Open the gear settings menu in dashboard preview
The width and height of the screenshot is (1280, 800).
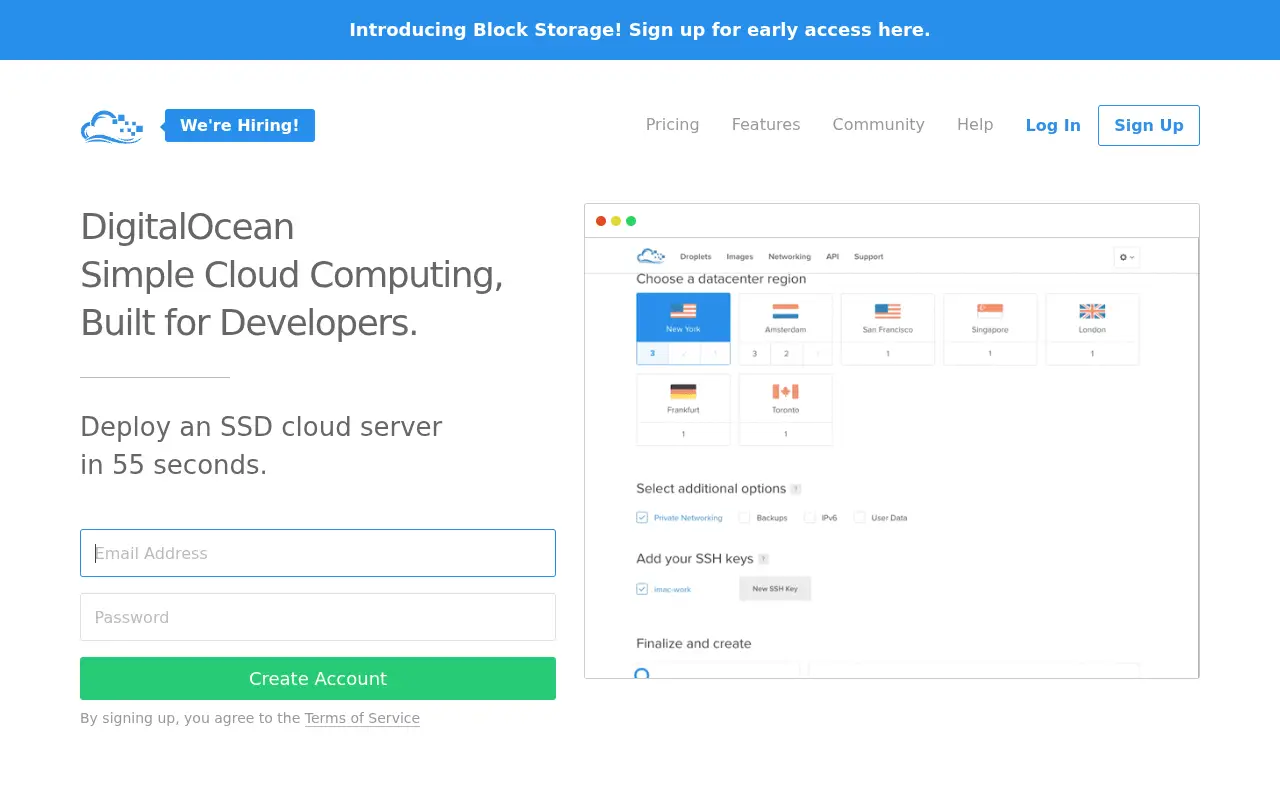[x=1127, y=257]
